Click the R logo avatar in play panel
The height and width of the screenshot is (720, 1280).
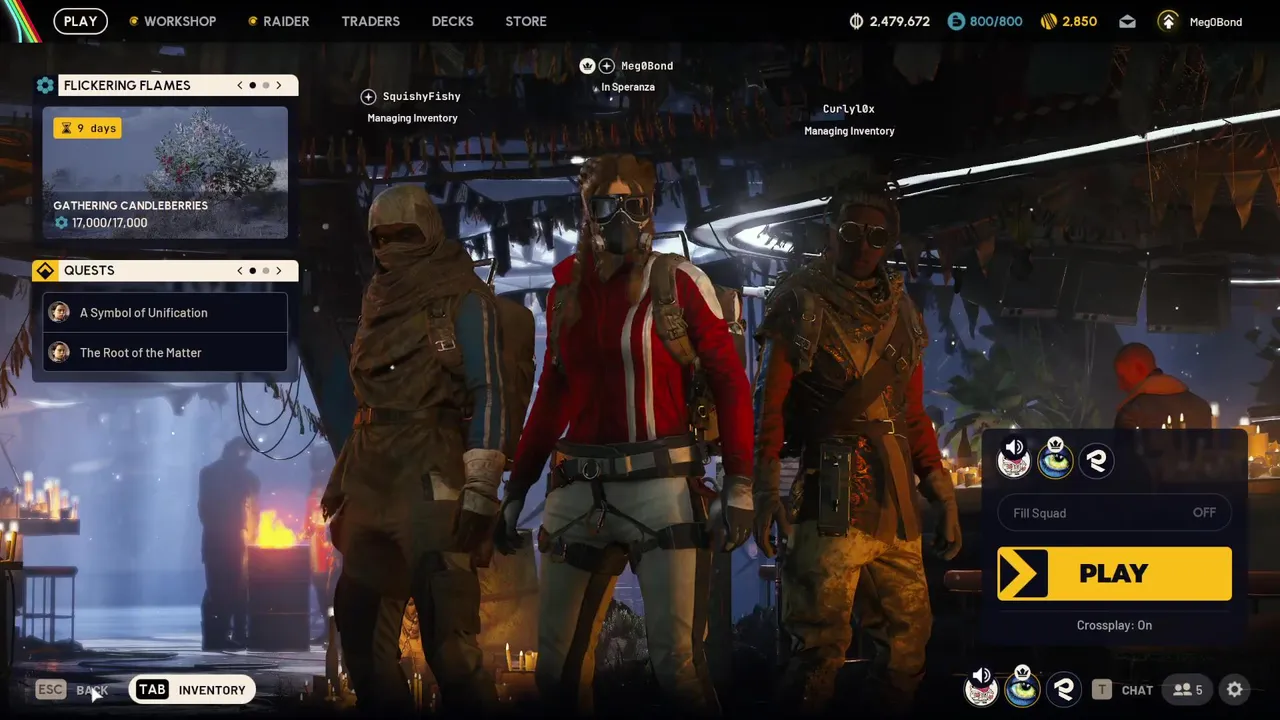click(1097, 461)
